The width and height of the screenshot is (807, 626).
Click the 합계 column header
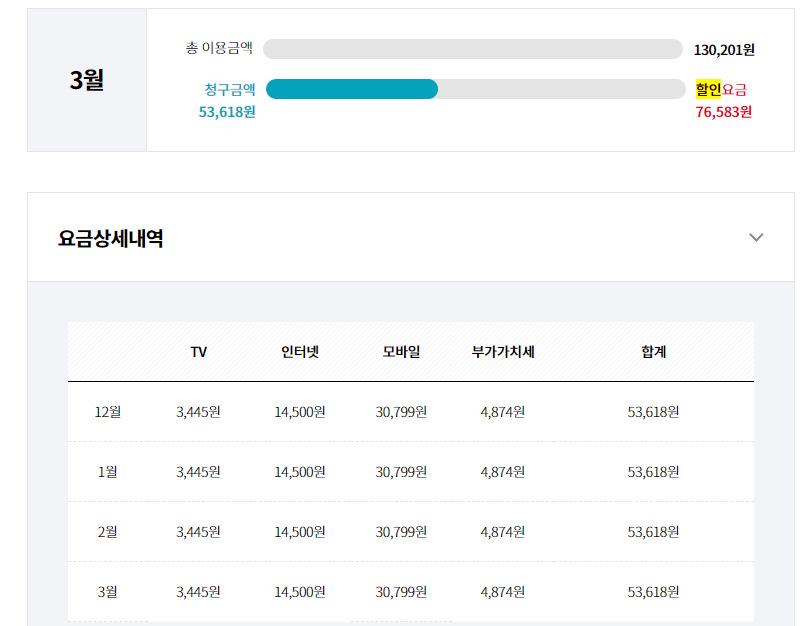click(654, 352)
